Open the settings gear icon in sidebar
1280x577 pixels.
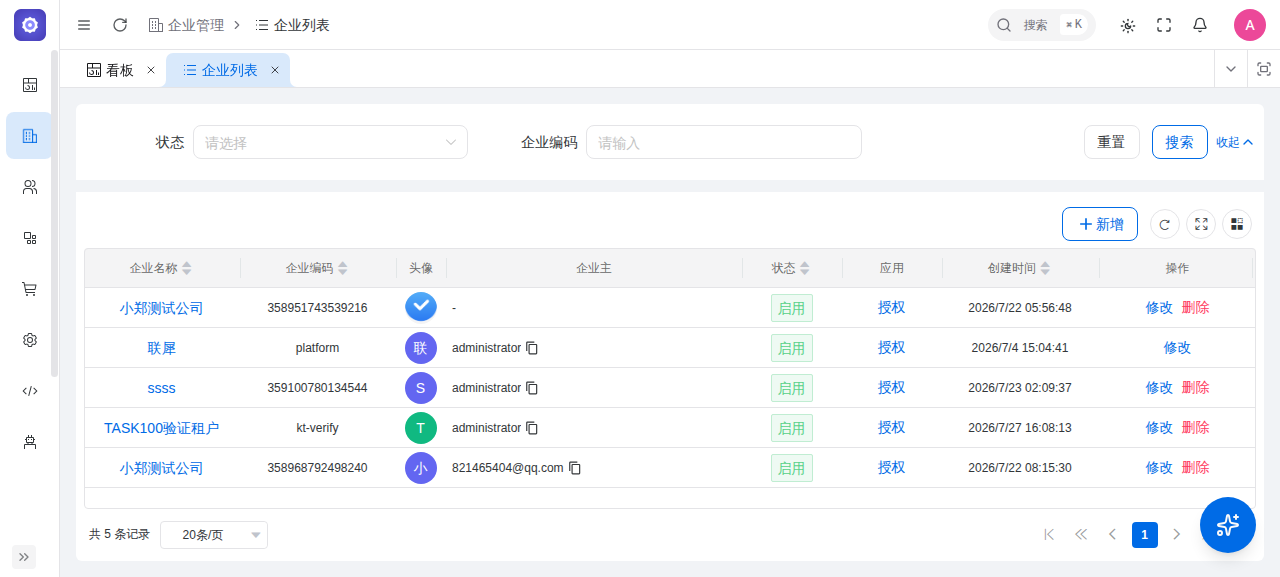pos(30,340)
